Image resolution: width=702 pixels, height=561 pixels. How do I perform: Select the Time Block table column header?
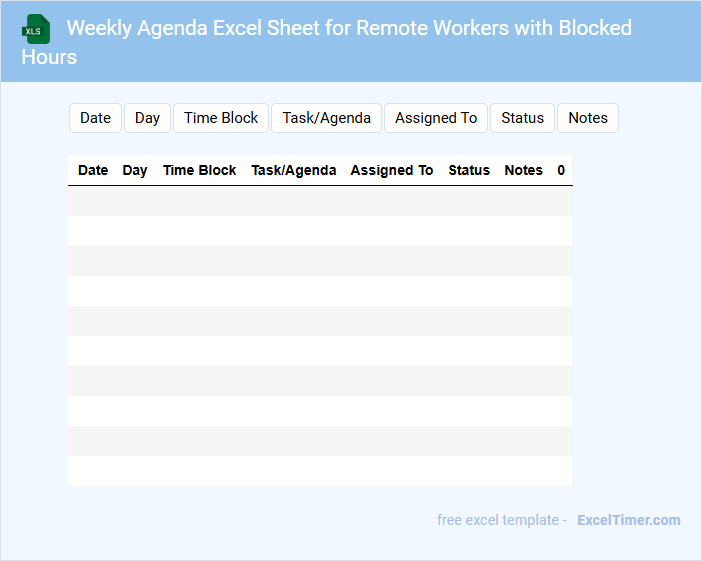(199, 170)
